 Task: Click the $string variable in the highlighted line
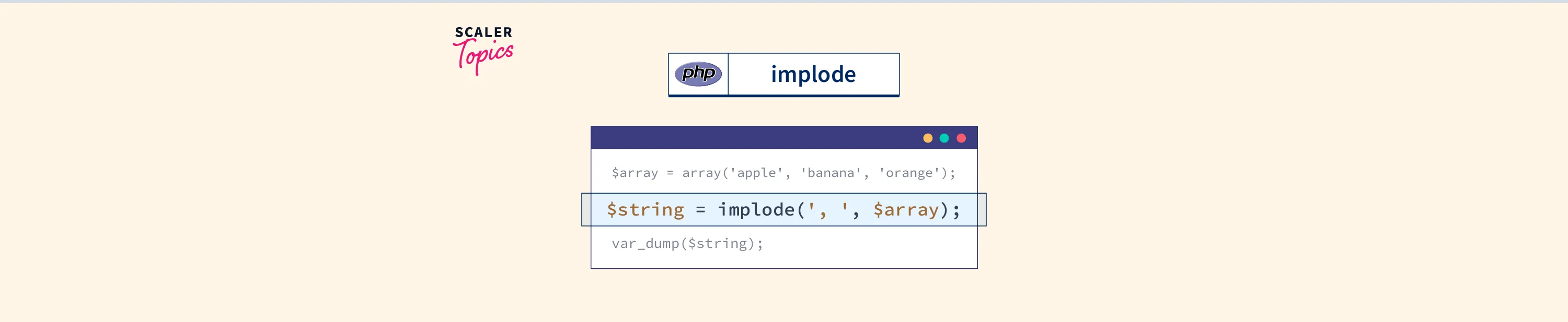click(x=645, y=210)
